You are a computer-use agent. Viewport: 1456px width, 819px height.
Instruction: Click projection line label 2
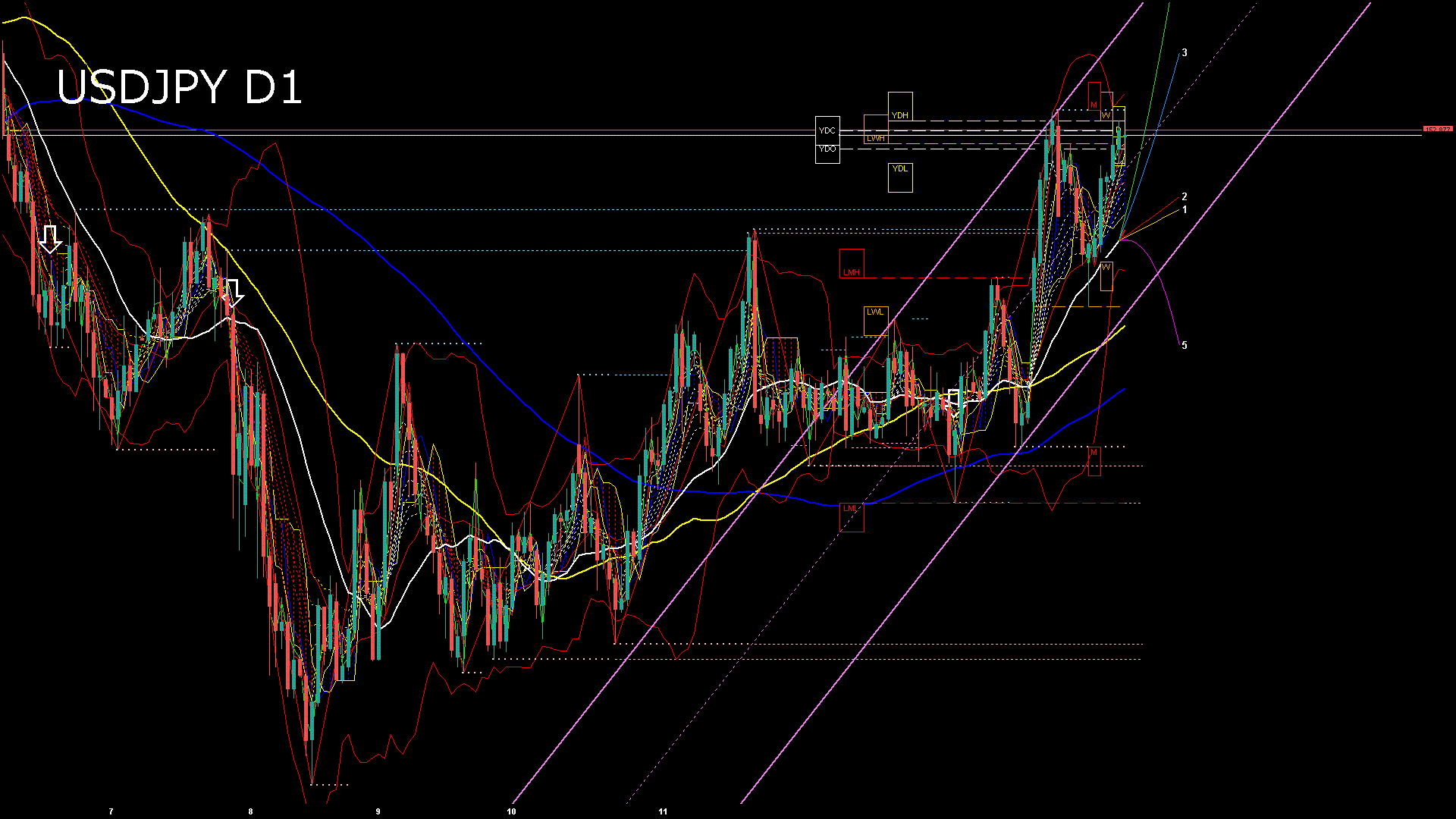tap(1185, 197)
